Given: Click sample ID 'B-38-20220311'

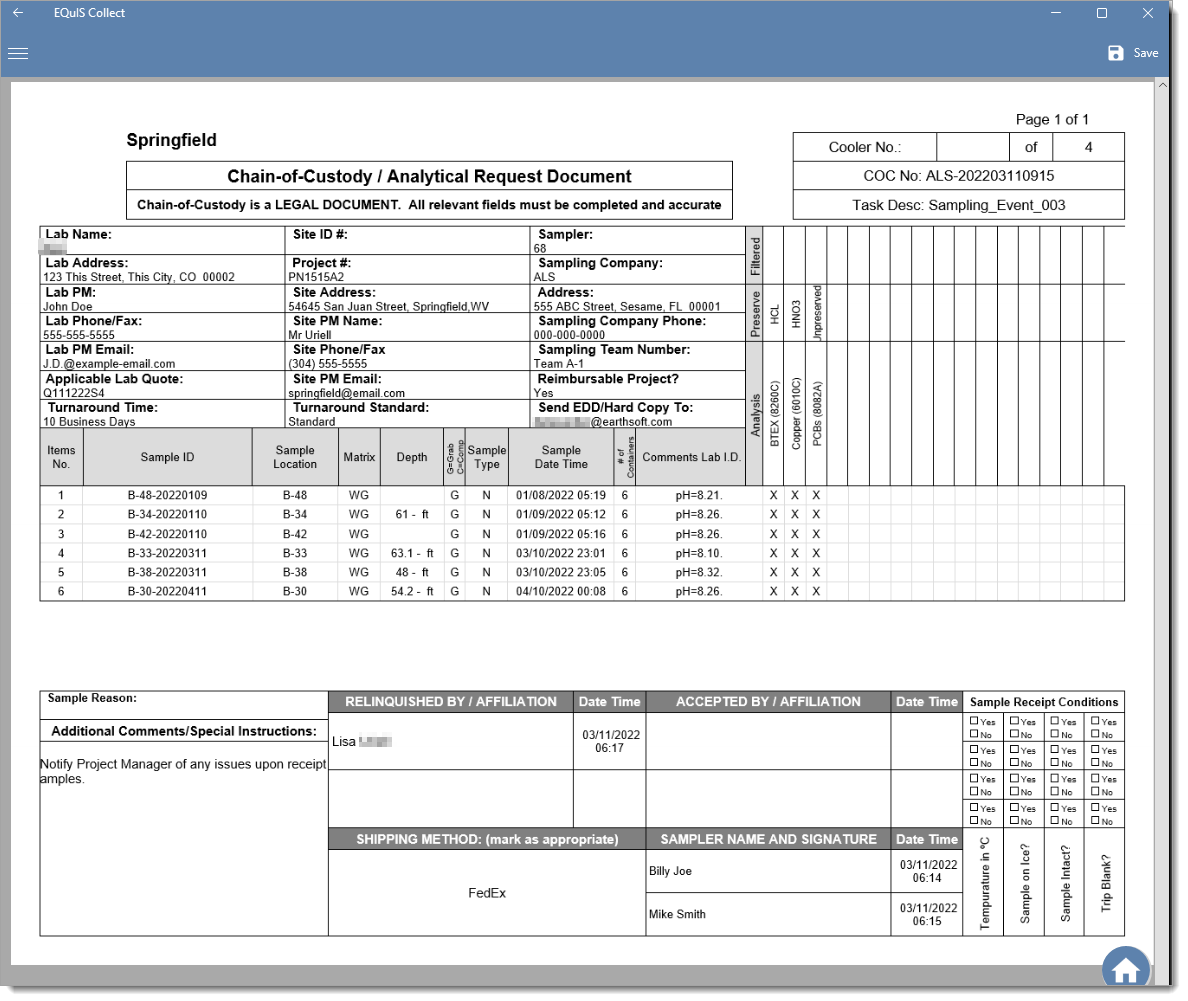Looking at the screenshot, I should (167, 573).
